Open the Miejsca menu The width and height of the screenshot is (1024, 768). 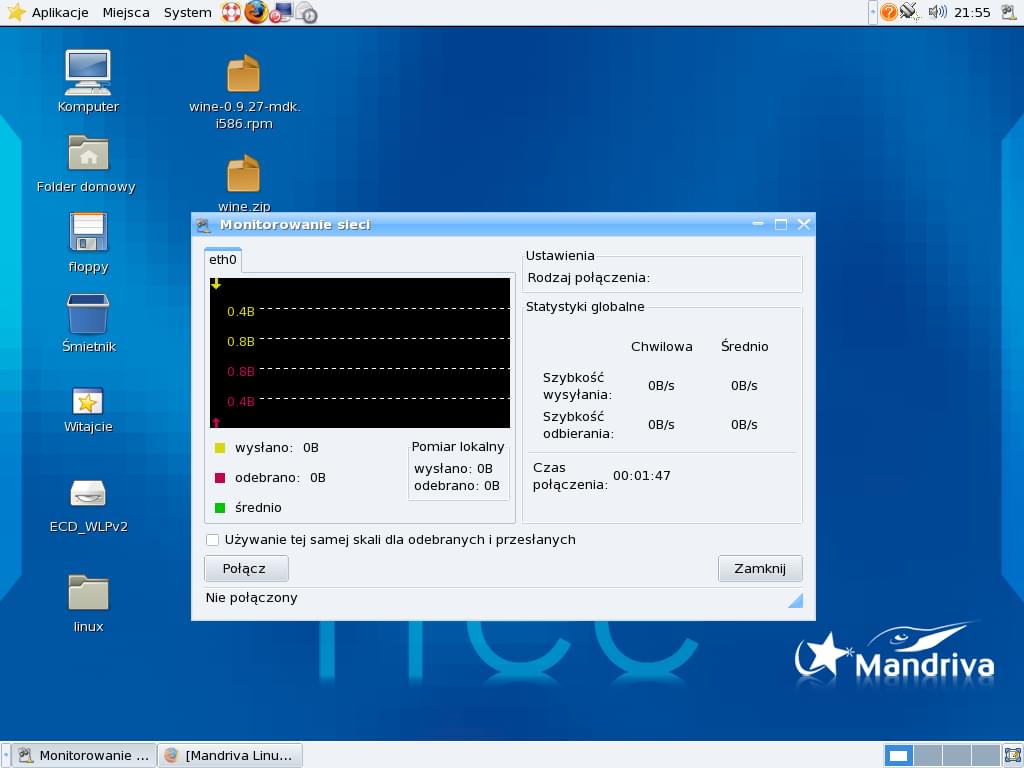(x=126, y=12)
